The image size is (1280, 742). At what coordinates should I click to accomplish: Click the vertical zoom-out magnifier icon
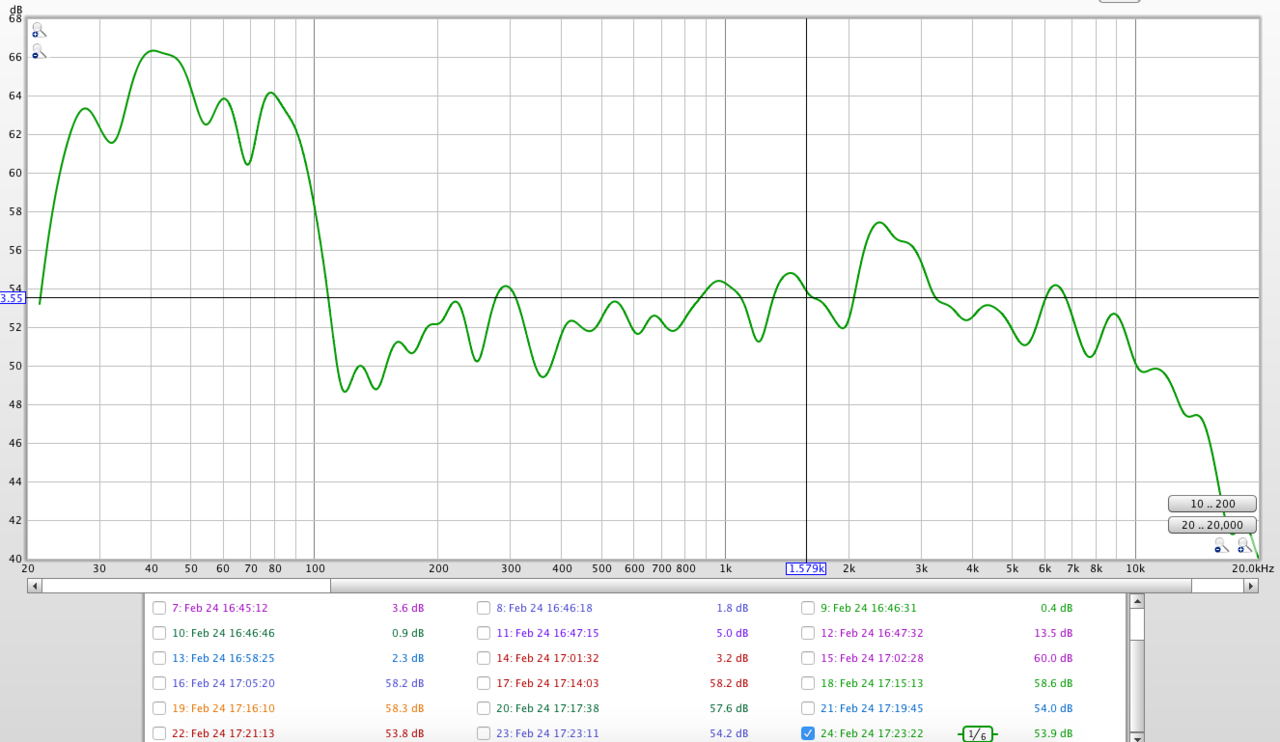tap(38, 51)
